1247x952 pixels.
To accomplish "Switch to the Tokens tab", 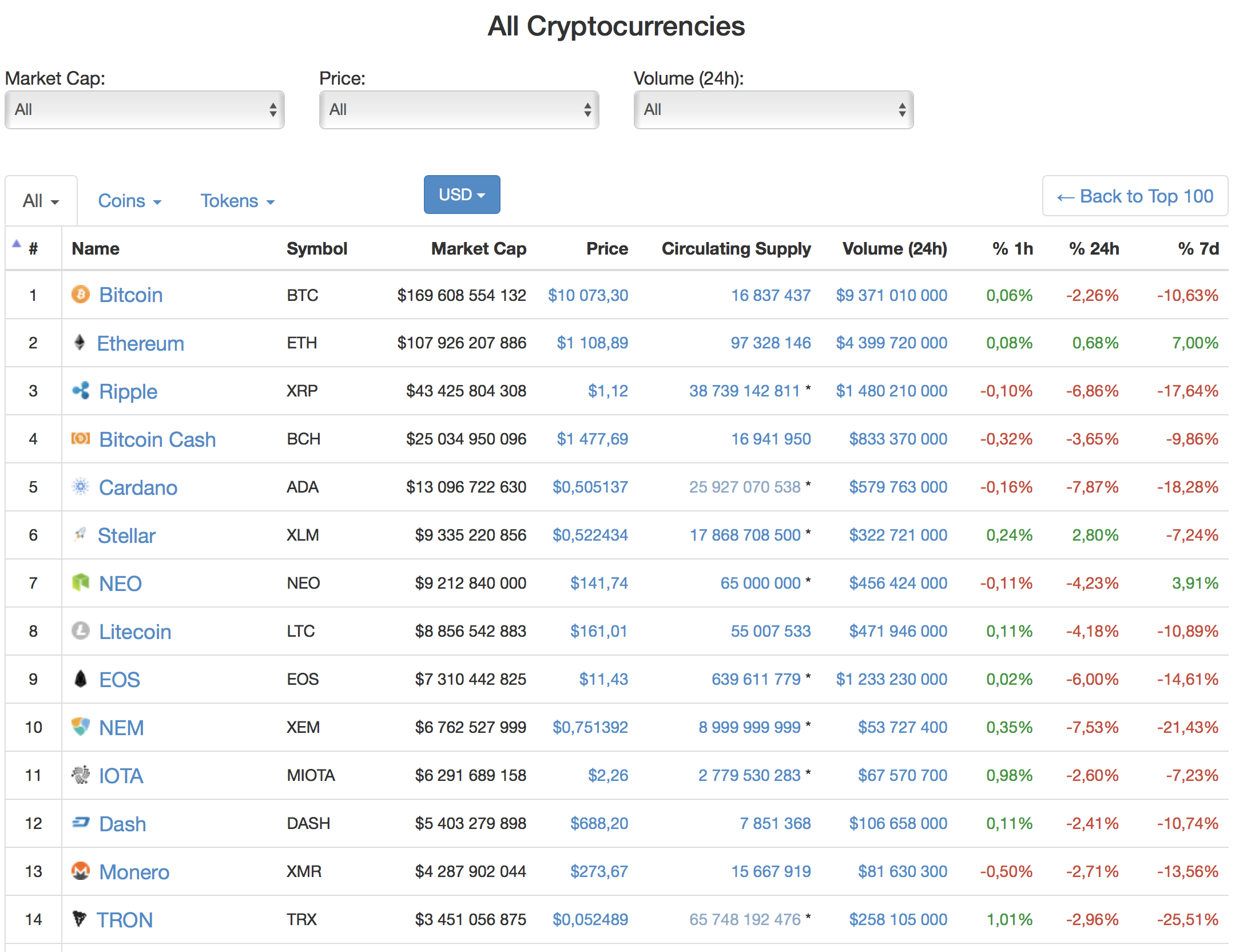I will 237,201.
